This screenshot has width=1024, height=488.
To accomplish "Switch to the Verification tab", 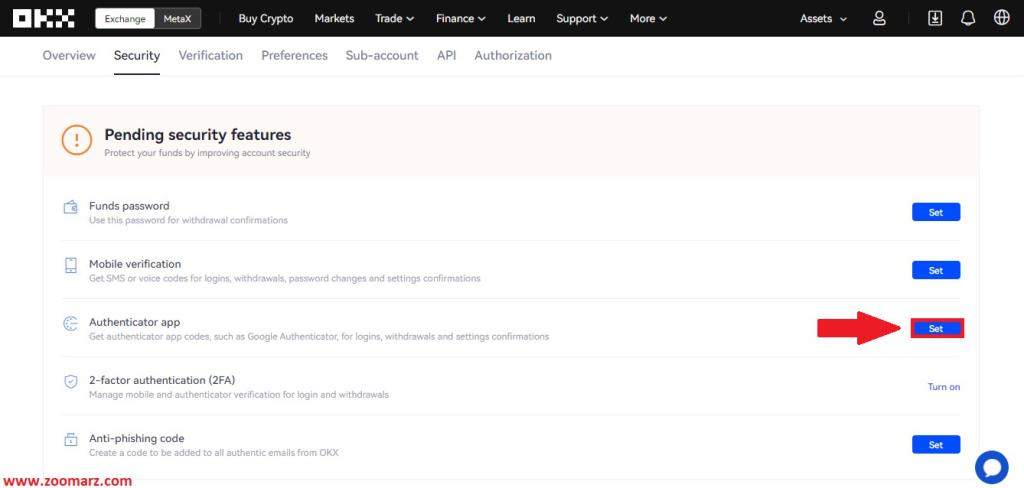I will 210,55.
